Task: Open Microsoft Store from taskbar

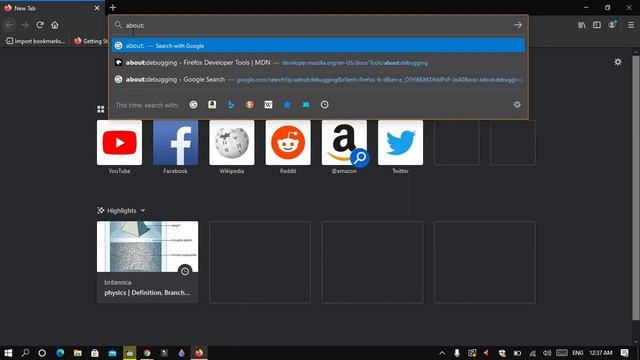Action: pos(95,353)
